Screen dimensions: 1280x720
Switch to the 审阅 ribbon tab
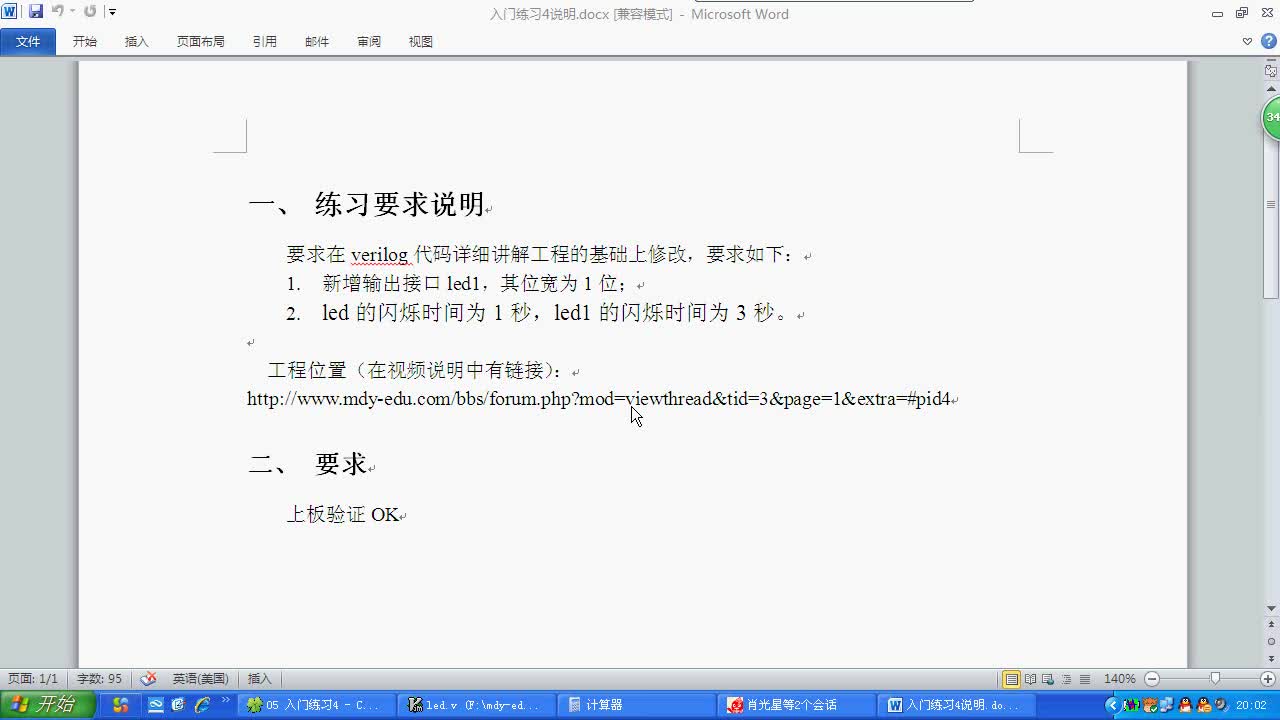coord(369,41)
